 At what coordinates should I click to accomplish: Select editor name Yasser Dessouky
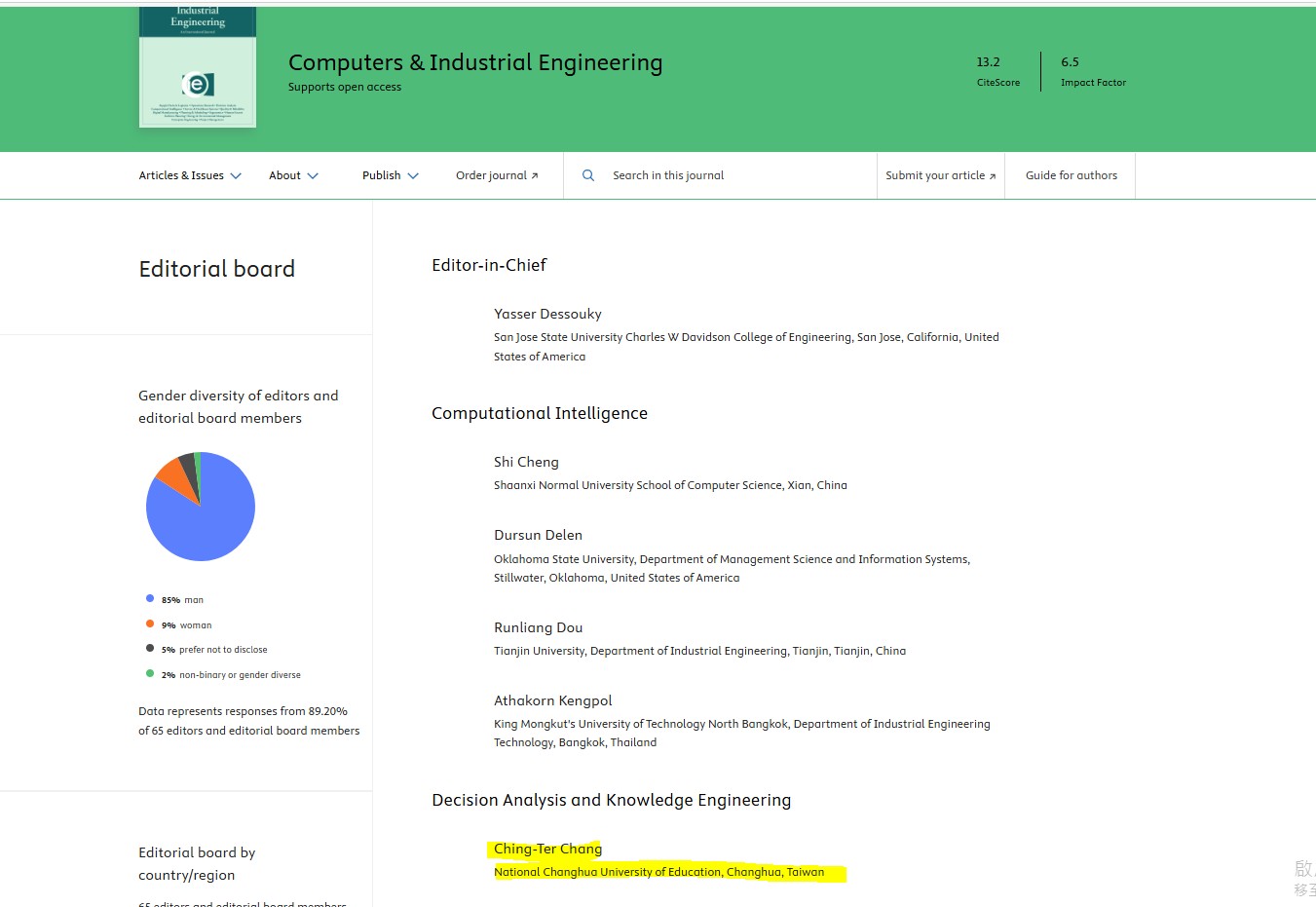pyautogui.click(x=547, y=314)
